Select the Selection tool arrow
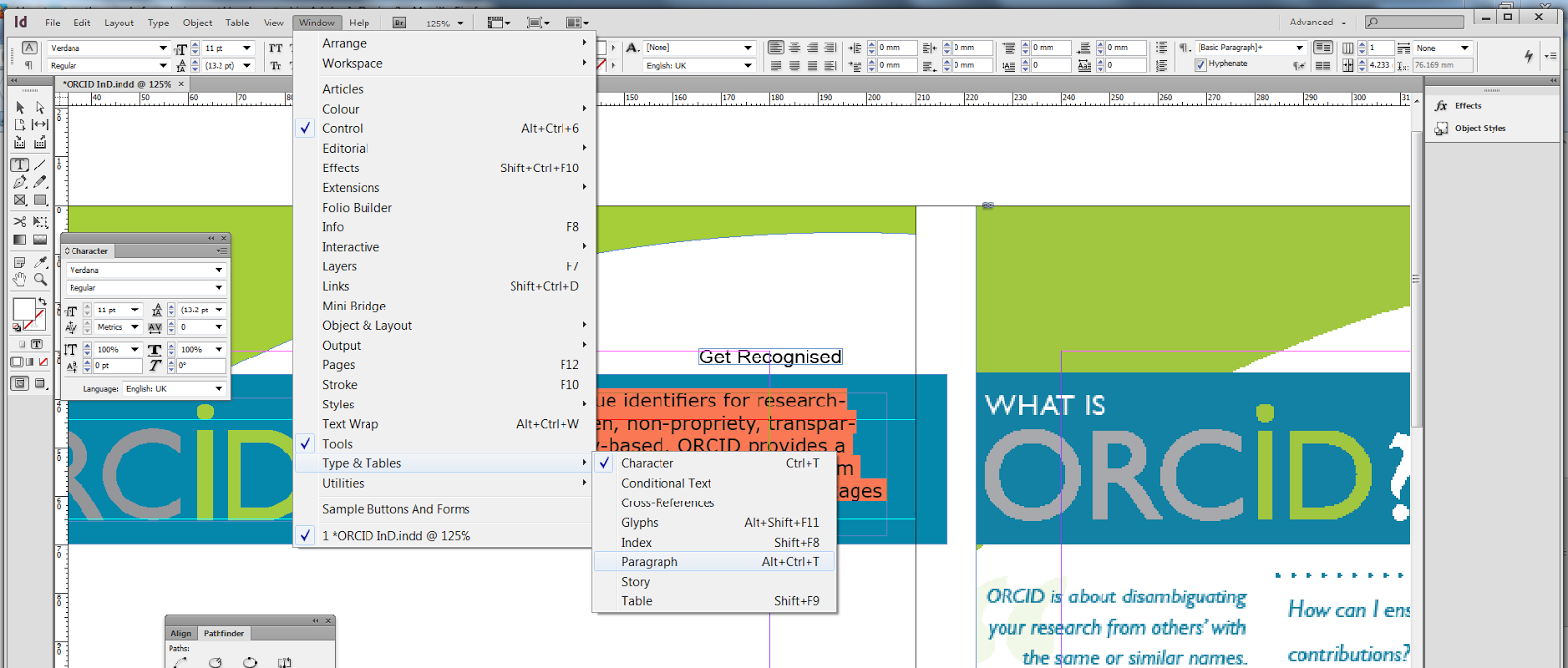Image resolution: width=1568 pixels, height=668 pixels. point(20,107)
